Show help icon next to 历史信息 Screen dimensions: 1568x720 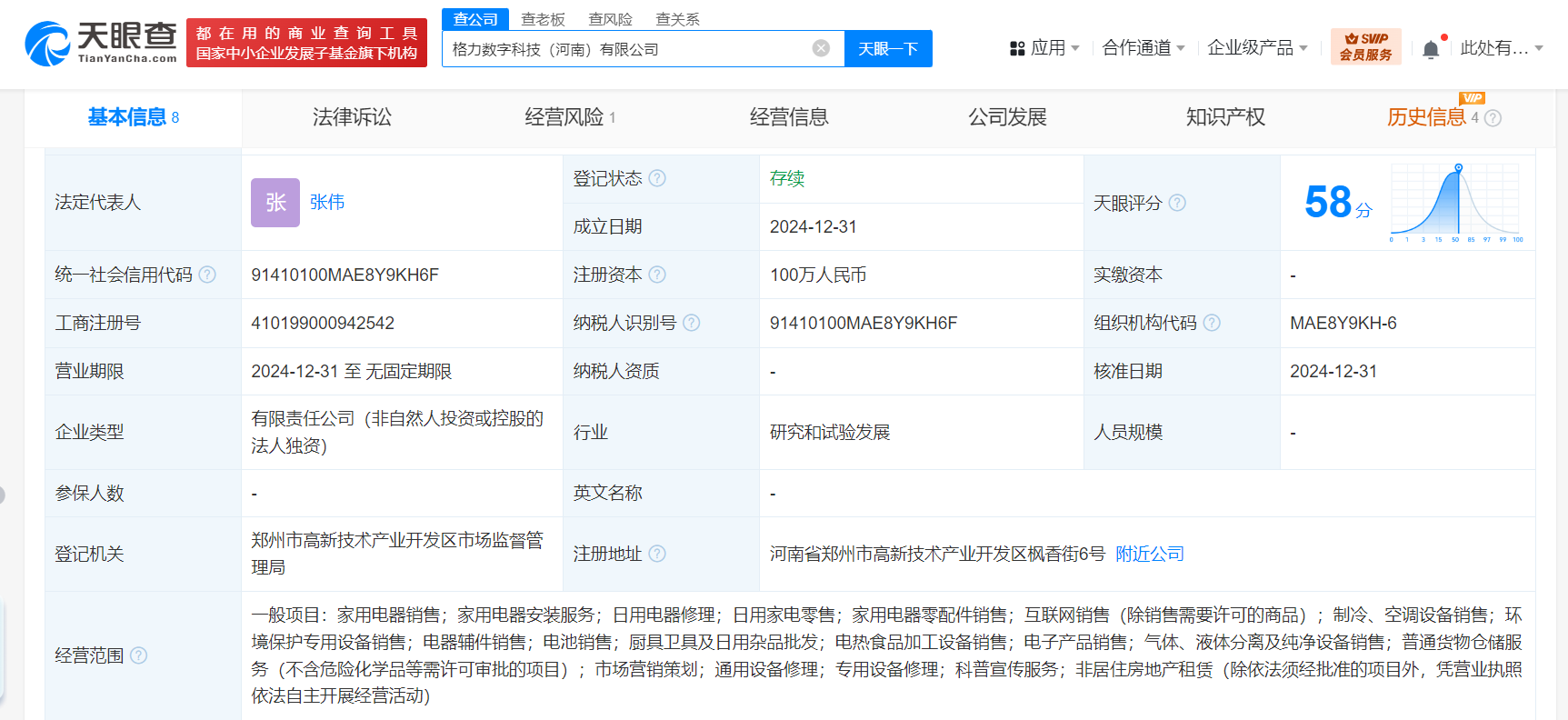coord(1493,118)
